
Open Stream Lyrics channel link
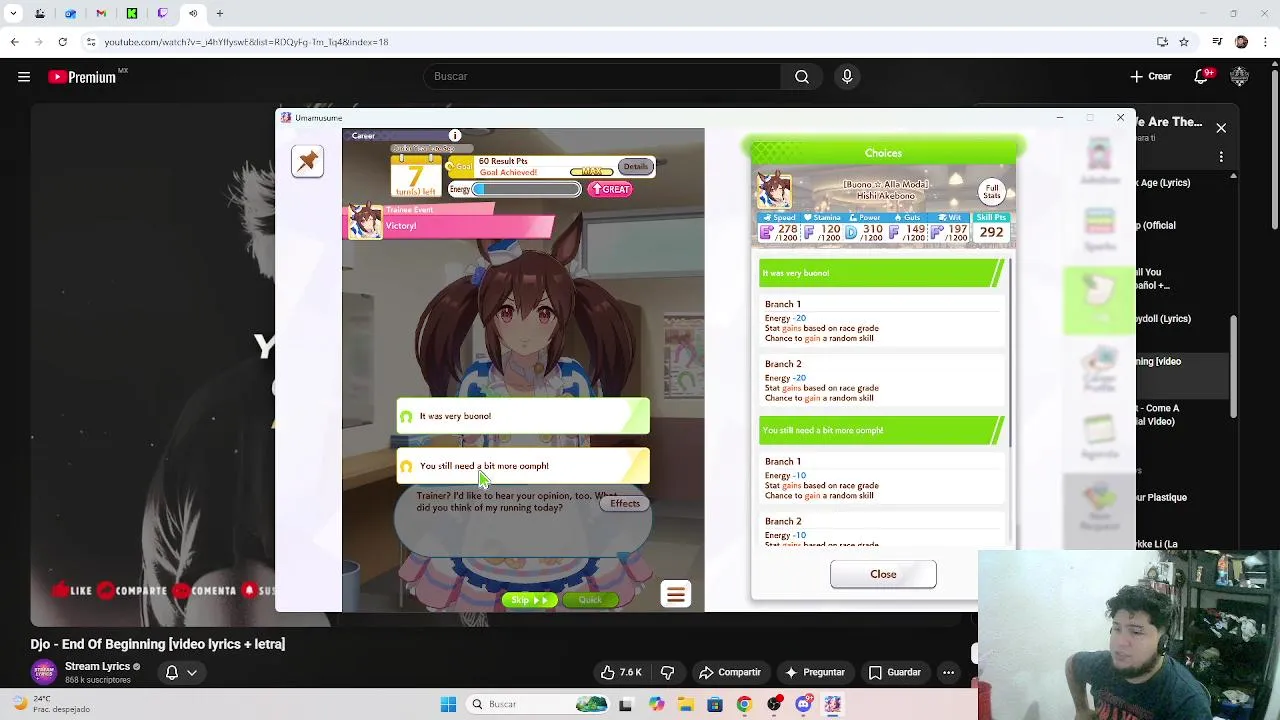(97, 666)
